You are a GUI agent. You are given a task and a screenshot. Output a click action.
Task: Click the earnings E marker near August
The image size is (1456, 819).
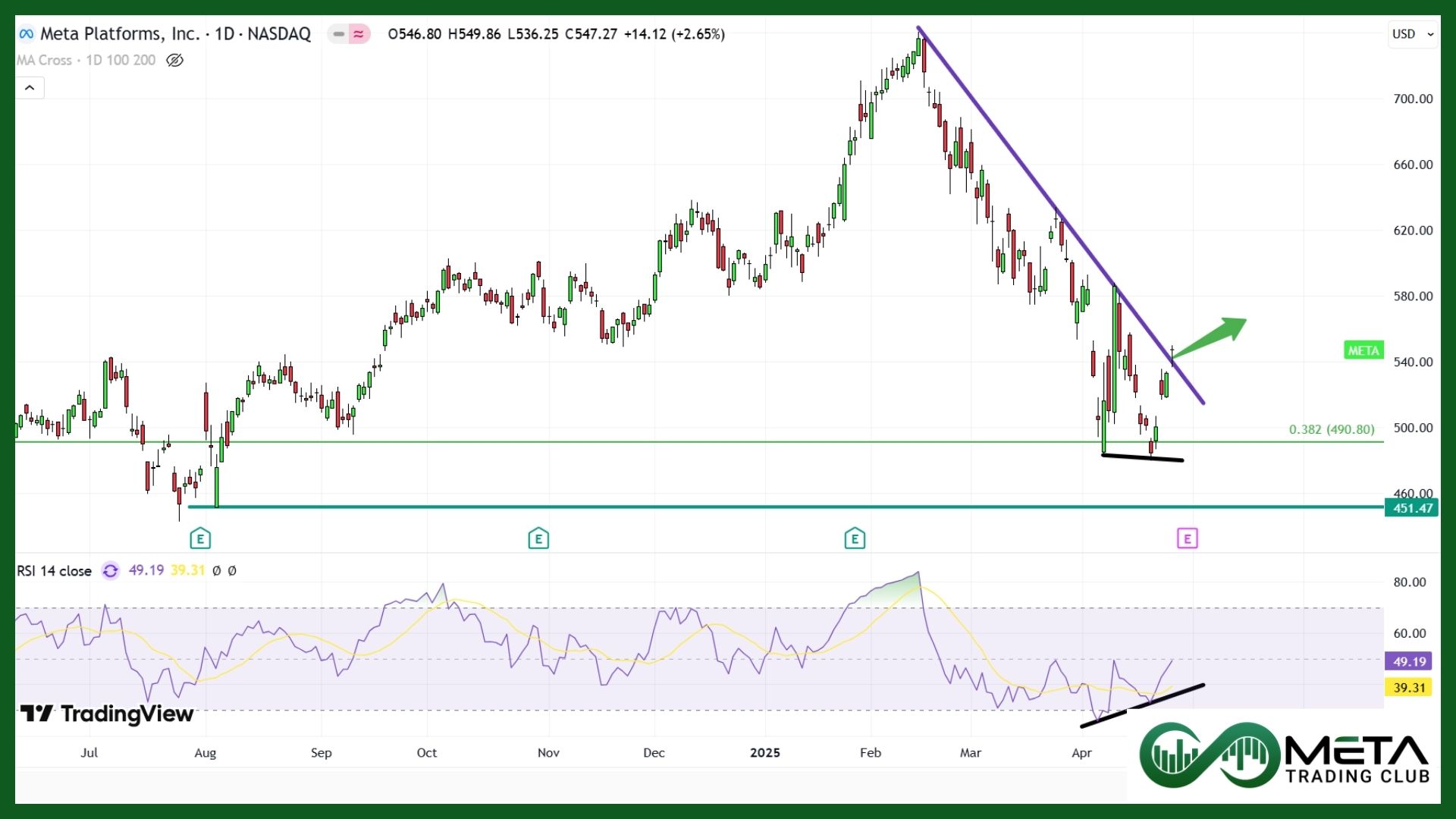pyautogui.click(x=200, y=539)
